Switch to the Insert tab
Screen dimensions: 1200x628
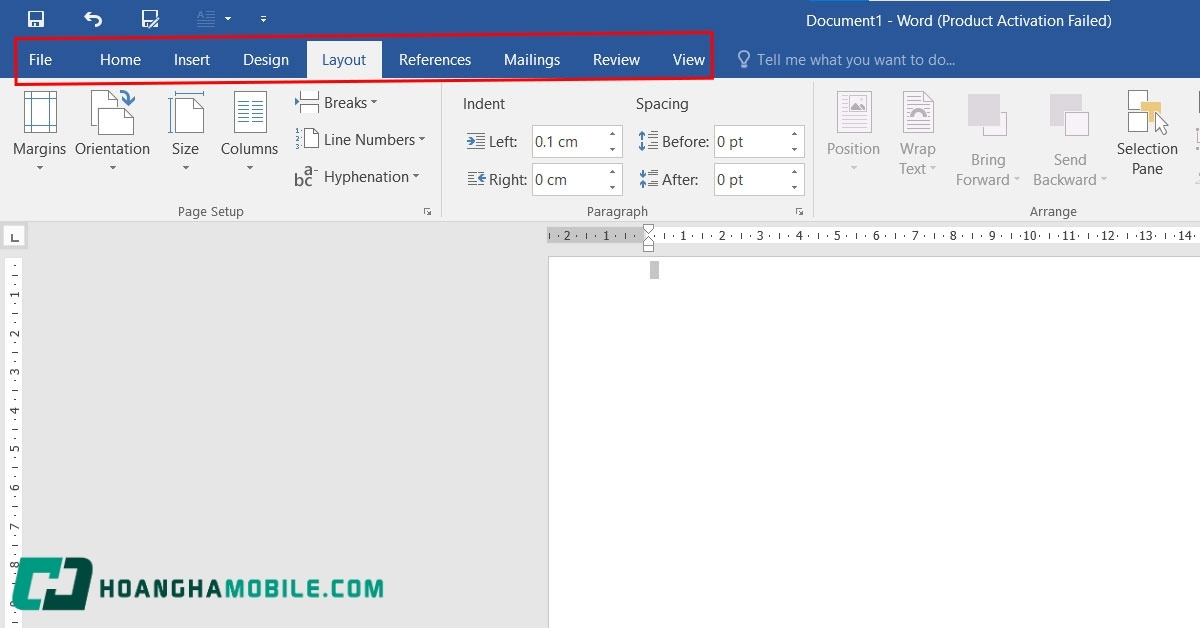pos(192,60)
